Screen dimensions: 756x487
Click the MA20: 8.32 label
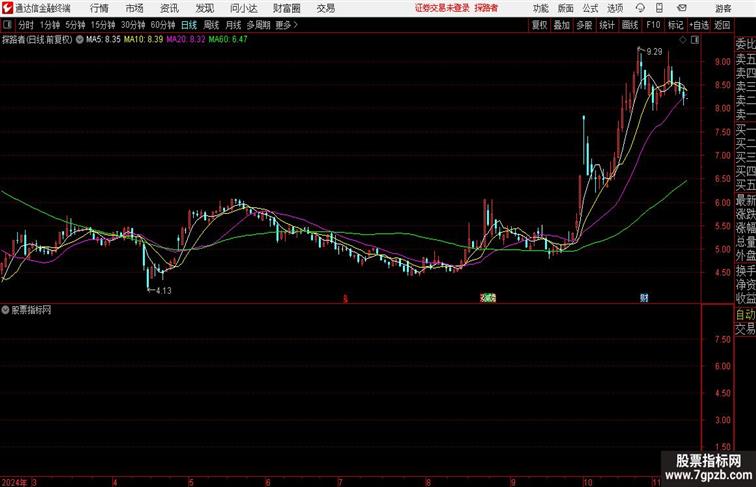coord(186,40)
